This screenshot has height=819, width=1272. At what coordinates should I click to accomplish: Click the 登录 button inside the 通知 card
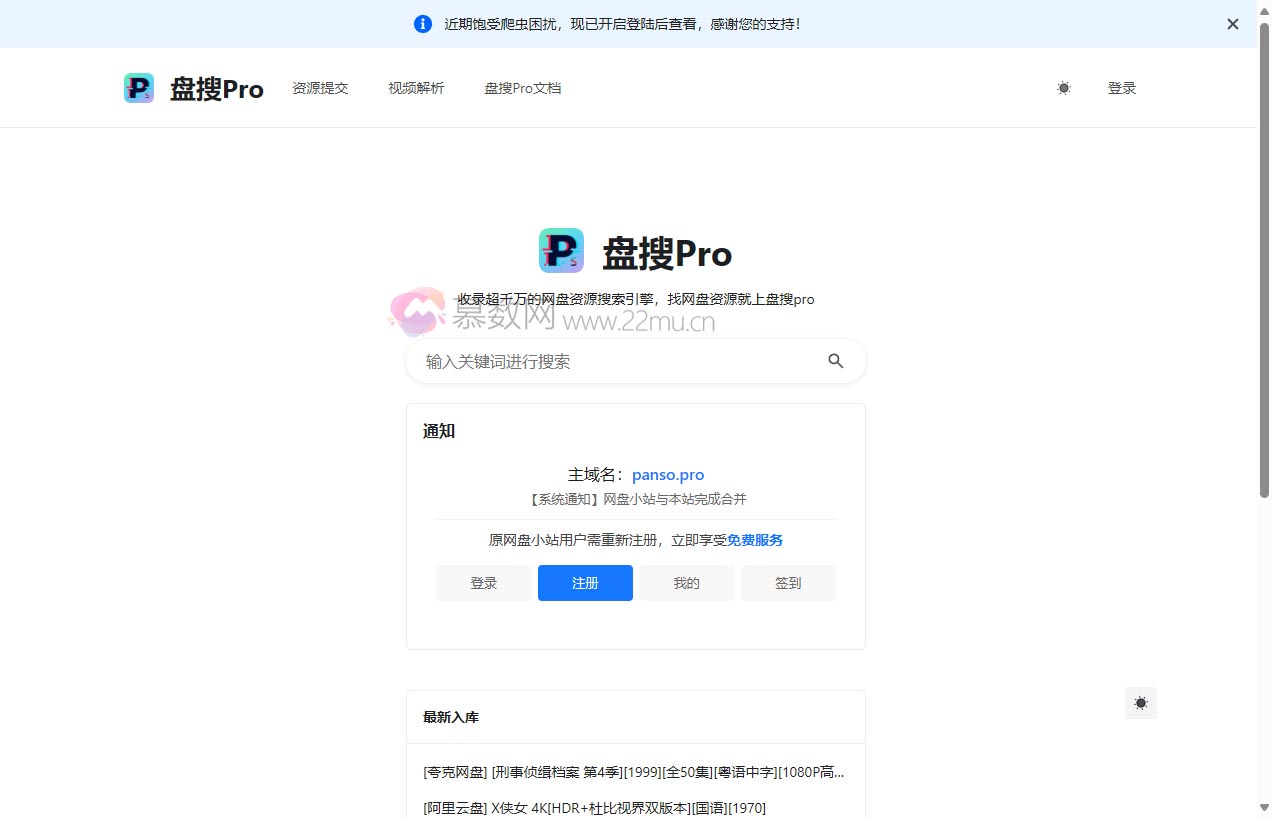pyautogui.click(x=484, y=583)
